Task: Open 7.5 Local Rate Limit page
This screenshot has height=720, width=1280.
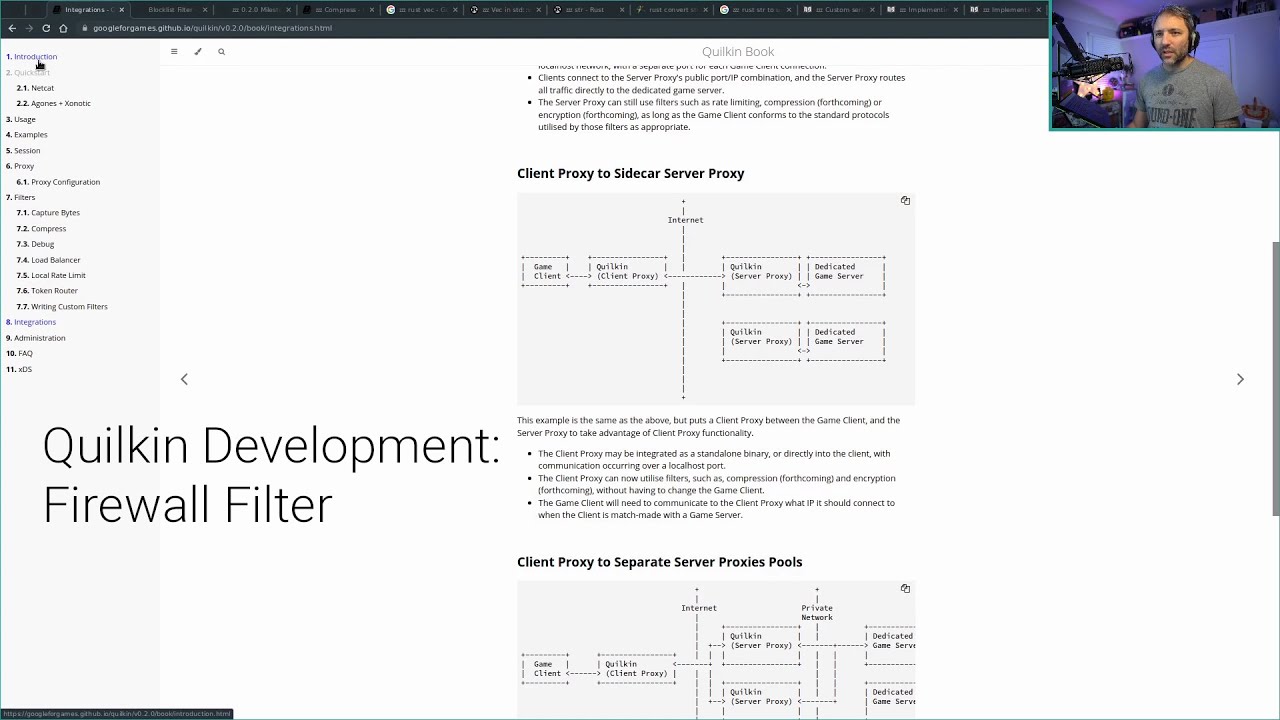Action: (51, 275)
